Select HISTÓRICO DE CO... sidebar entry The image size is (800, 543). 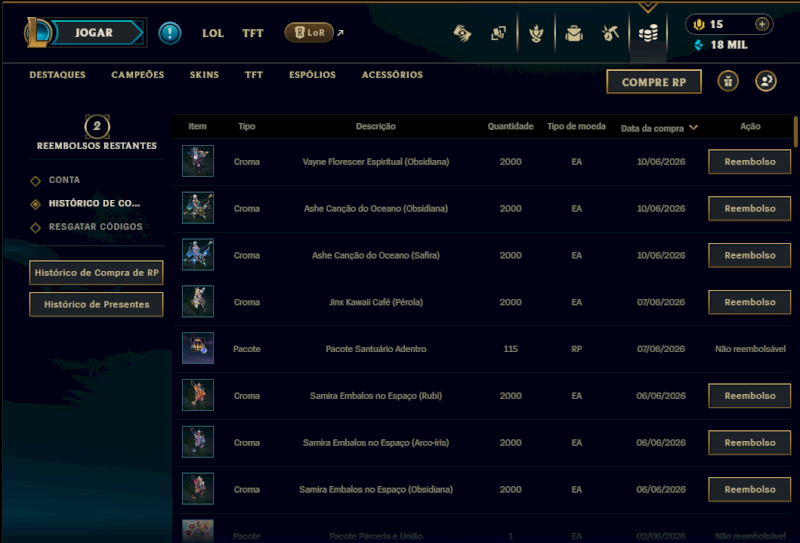94,203
